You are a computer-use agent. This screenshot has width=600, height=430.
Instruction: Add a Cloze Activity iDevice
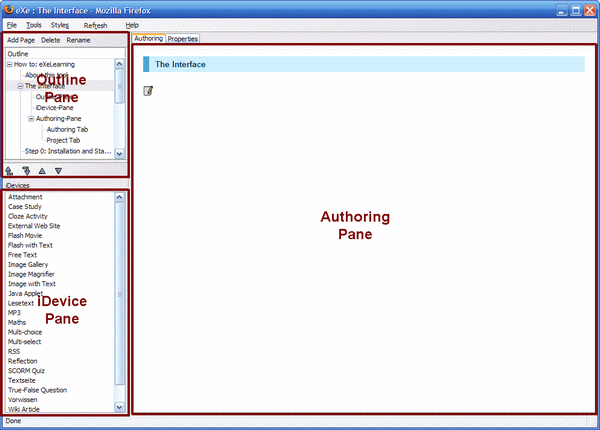30,216
